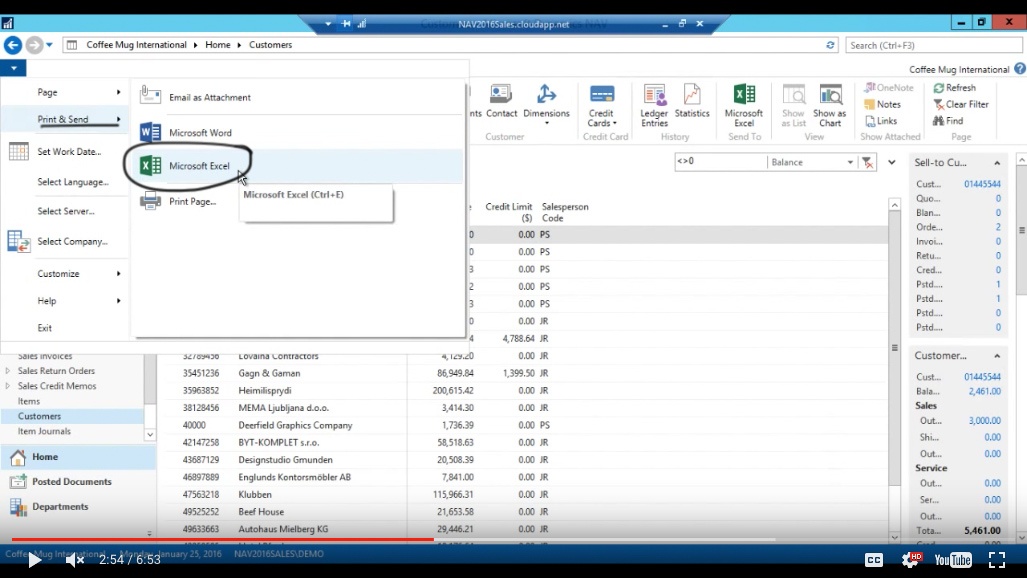Expand the Sales Credit Memos tree node
This screenshot has width=1027, height=578.
[8, 386]
